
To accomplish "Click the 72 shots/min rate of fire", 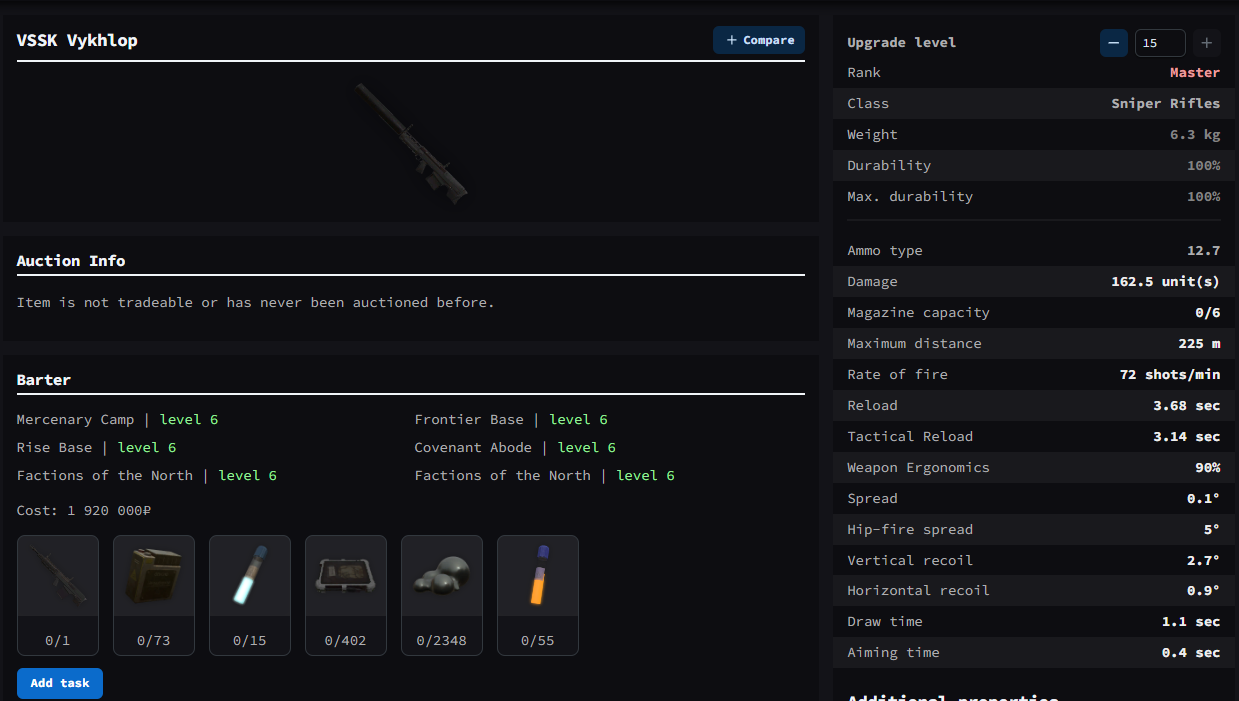I will coord(1170,375).
